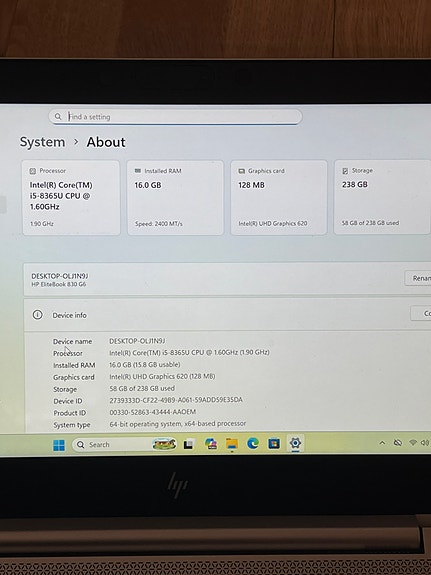
Task: Click the Device info circle icon
Action: point(37,315)
